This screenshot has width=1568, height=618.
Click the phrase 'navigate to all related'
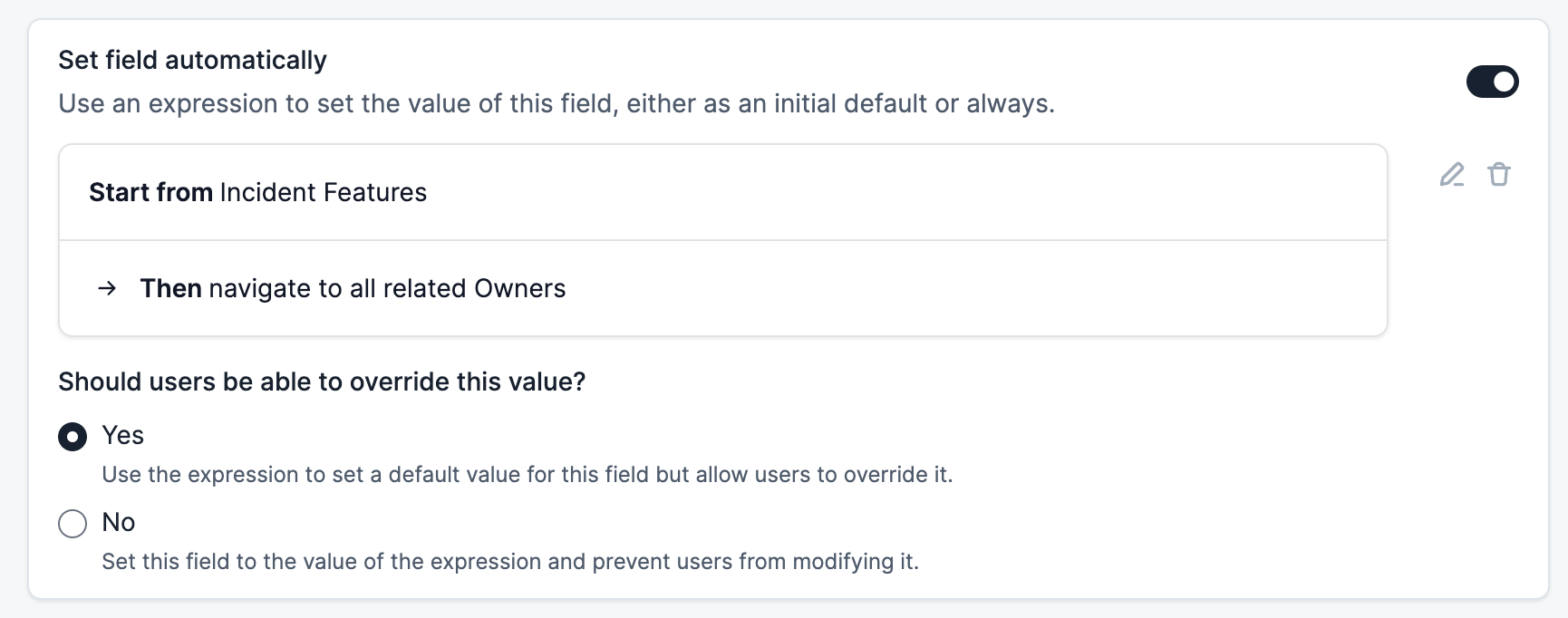[337, 288]
